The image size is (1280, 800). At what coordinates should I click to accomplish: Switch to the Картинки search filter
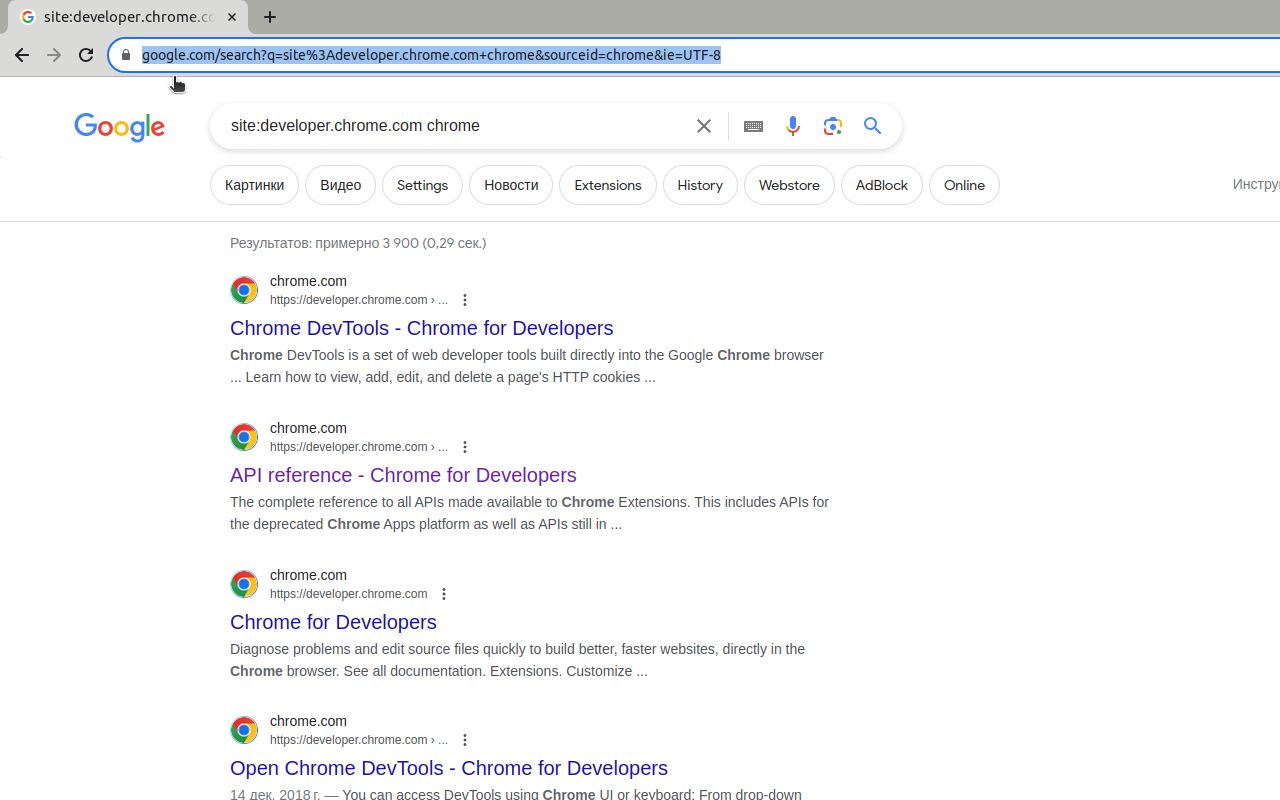pos(254,185)
